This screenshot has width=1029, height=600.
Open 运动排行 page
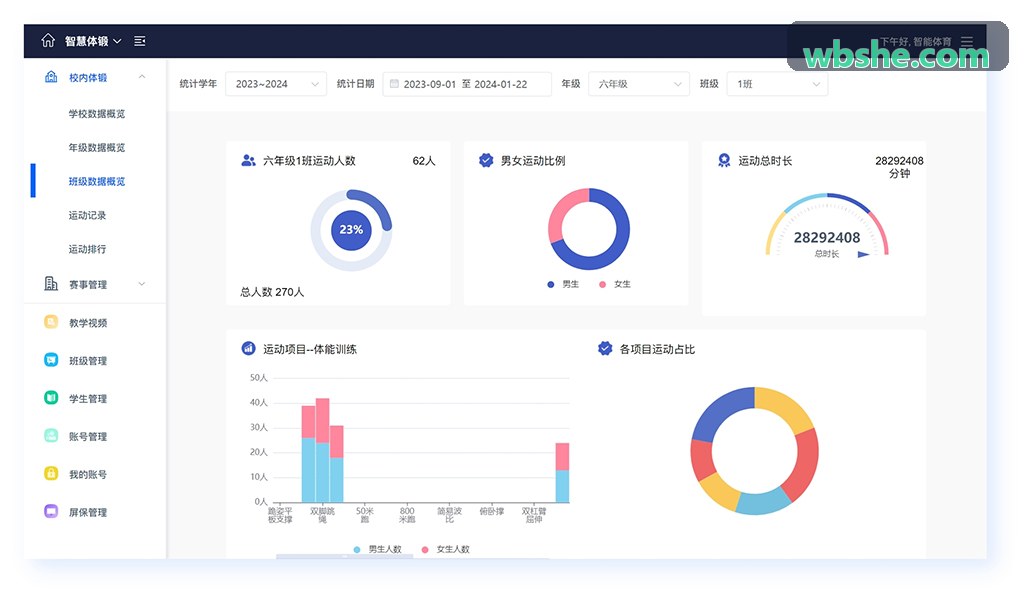tap(87, 249)
